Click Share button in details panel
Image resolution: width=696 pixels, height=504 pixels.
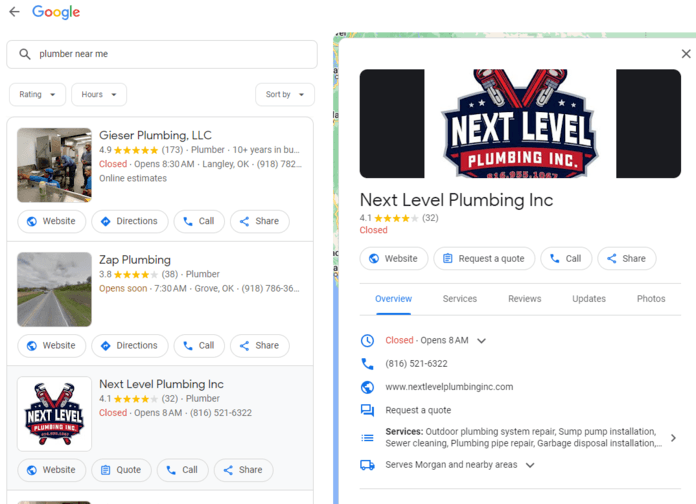[x=627, y=258]
